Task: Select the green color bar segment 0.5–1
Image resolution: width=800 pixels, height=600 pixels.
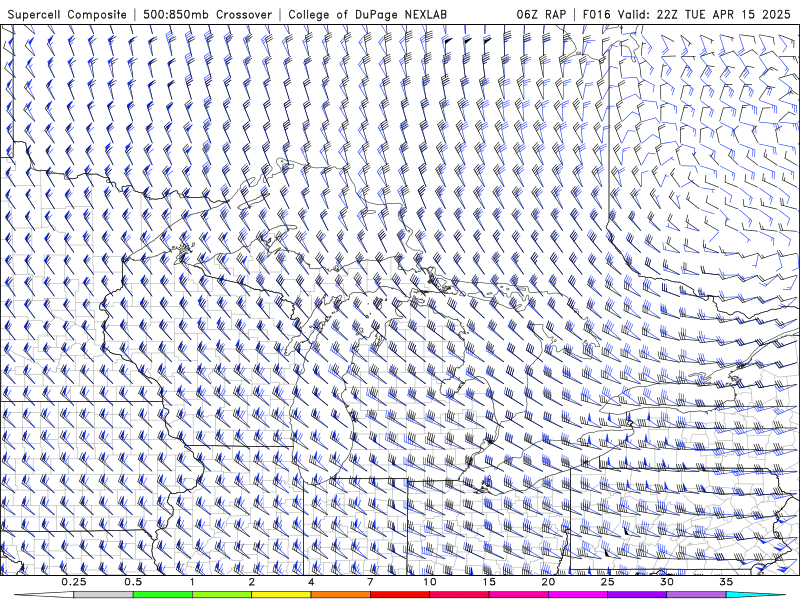Action: 163,595
